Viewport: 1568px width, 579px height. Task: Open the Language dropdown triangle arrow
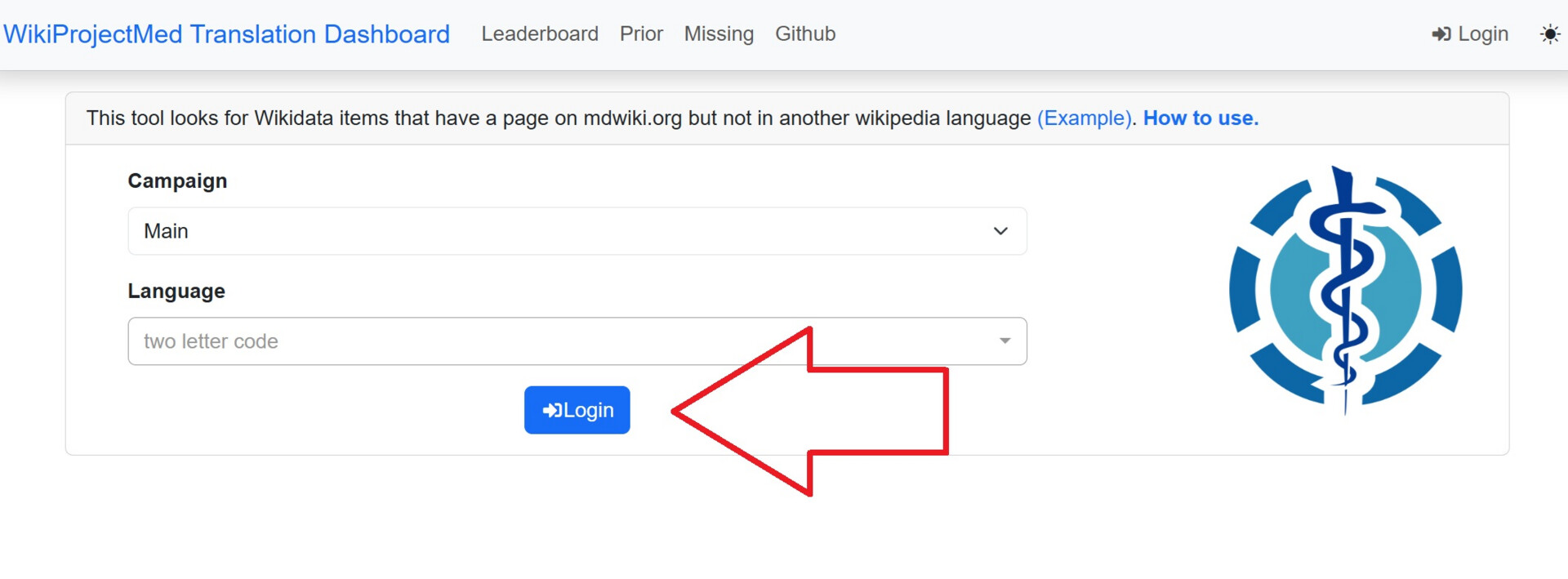[1005, 341]
